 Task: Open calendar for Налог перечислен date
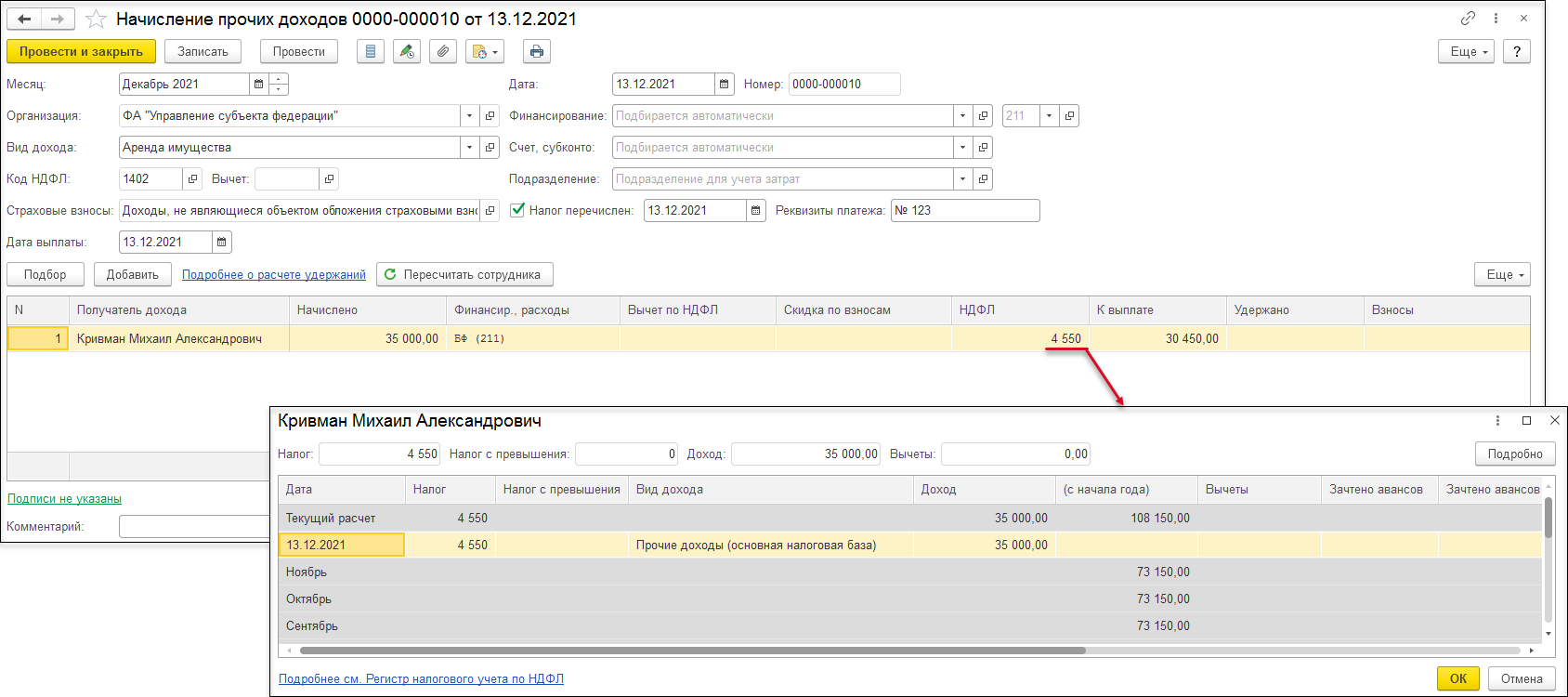coord(756,211)
